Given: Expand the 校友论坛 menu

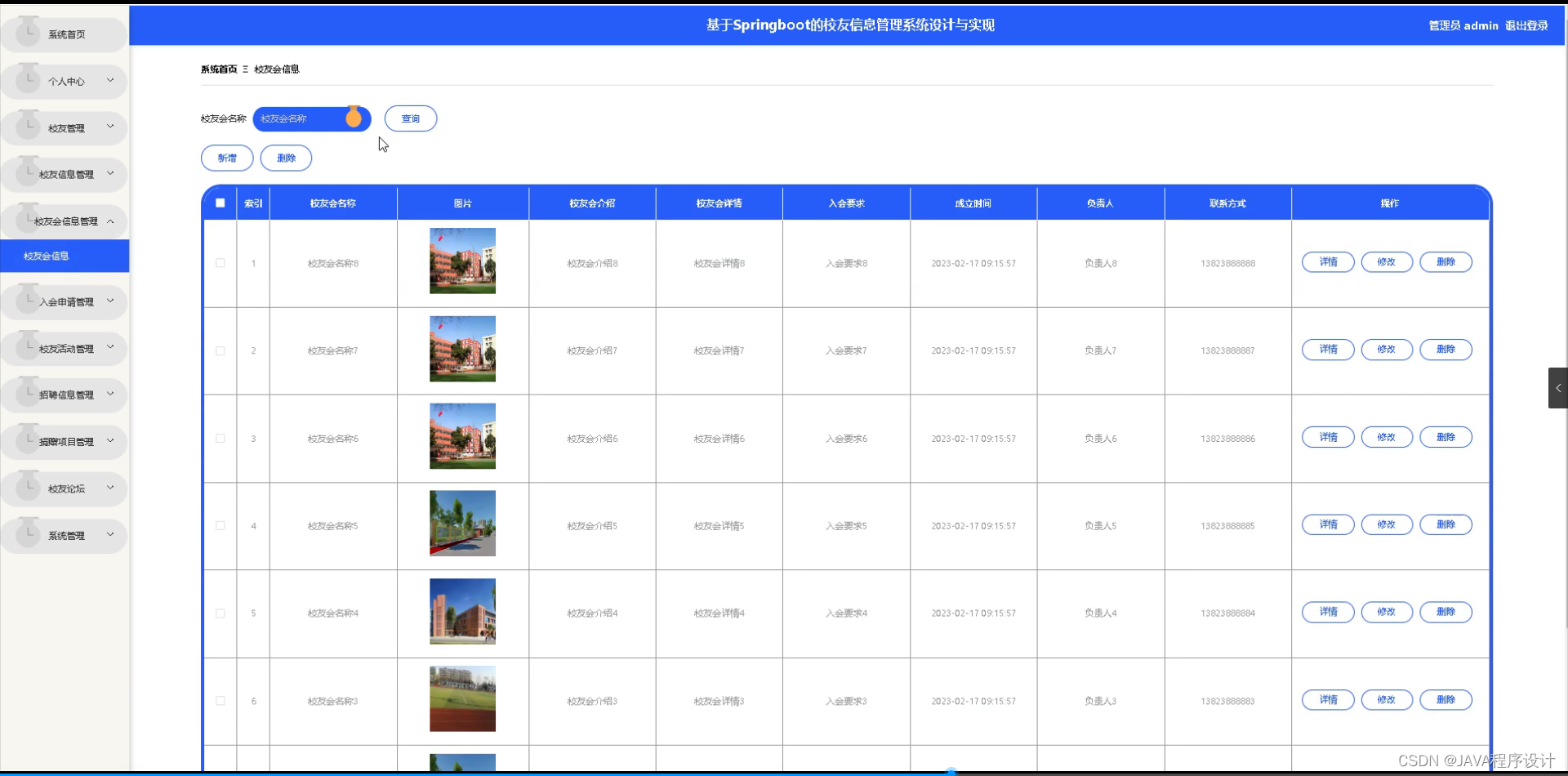Looking at the screenshot, I should [65, 488].
